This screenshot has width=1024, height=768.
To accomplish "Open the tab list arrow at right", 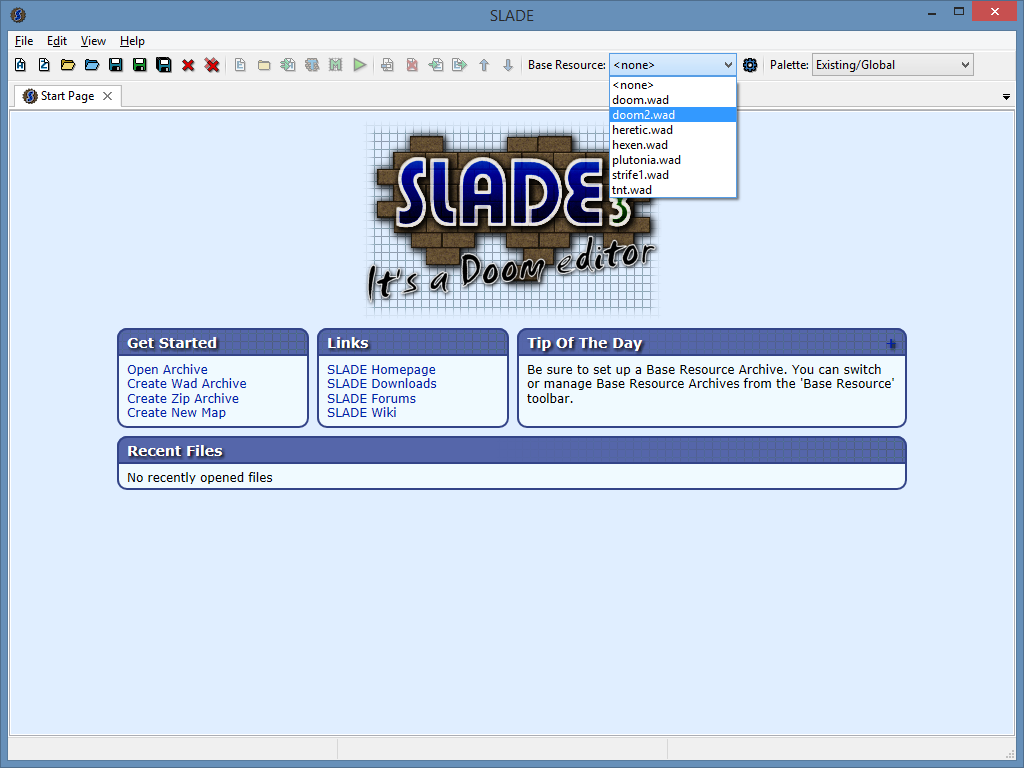I will [1006, 97].
